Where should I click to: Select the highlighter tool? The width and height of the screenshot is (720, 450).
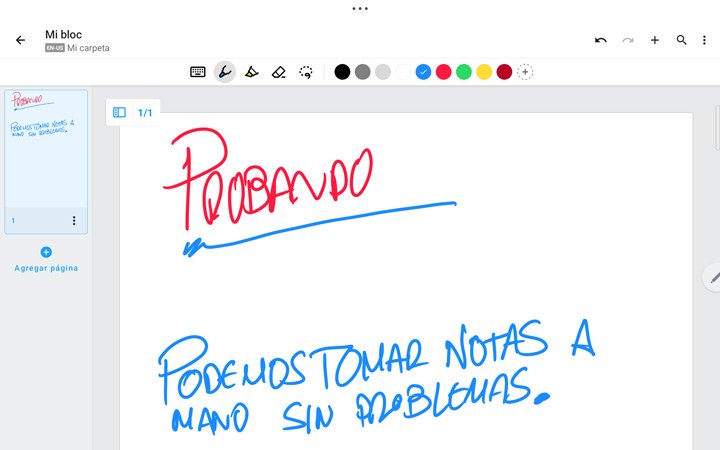tap(251, 72)
